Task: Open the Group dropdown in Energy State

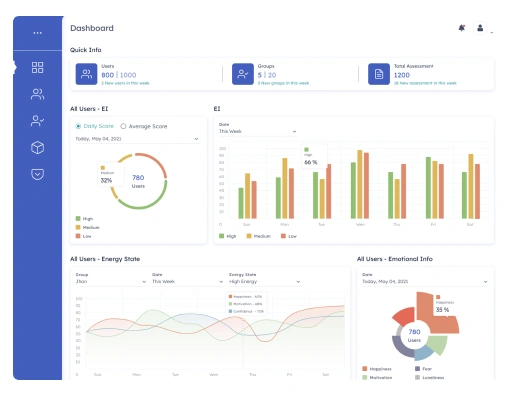Action: [x=111, y=282]
